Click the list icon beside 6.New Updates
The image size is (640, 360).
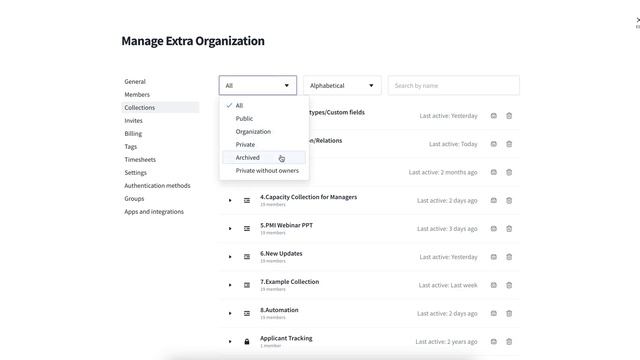coord(247,257)
